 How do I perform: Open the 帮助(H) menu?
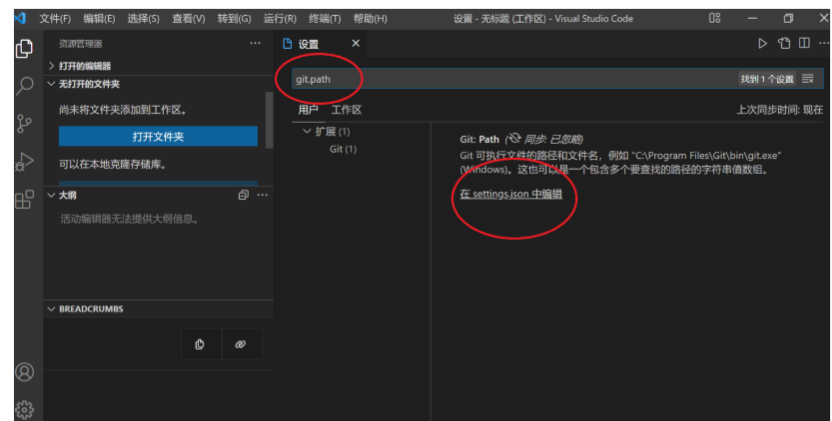point(370,19)
